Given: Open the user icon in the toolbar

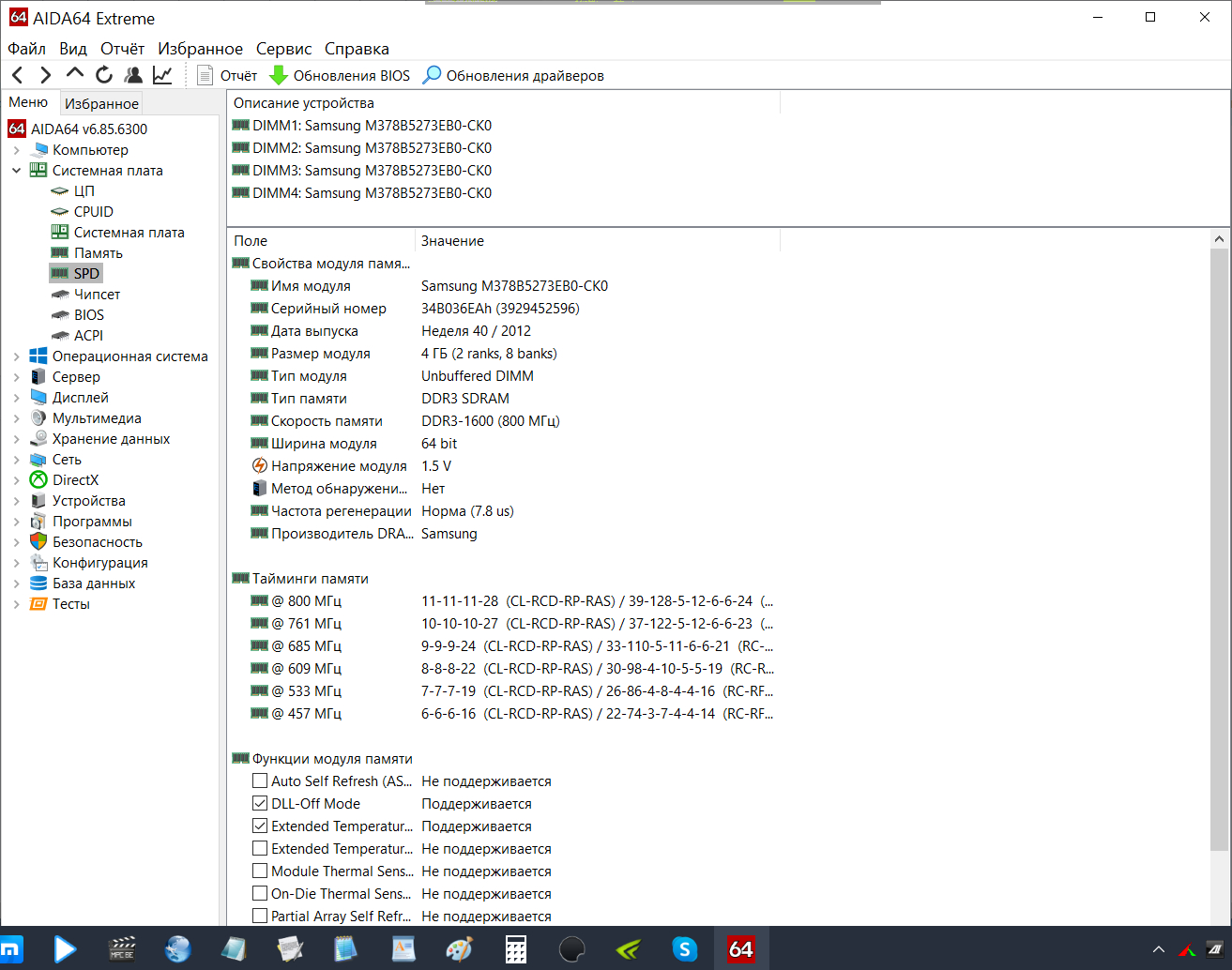Looking at the screenshot, I should pyautogui.click(x=133, y=75).
